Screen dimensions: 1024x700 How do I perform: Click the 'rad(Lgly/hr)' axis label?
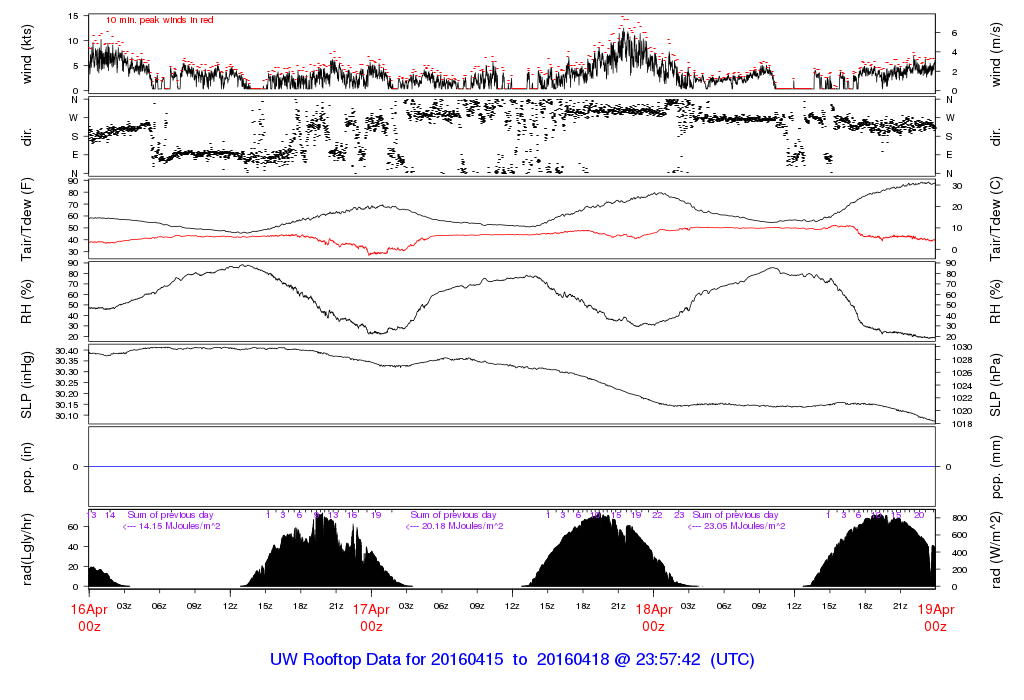[28, 550]
